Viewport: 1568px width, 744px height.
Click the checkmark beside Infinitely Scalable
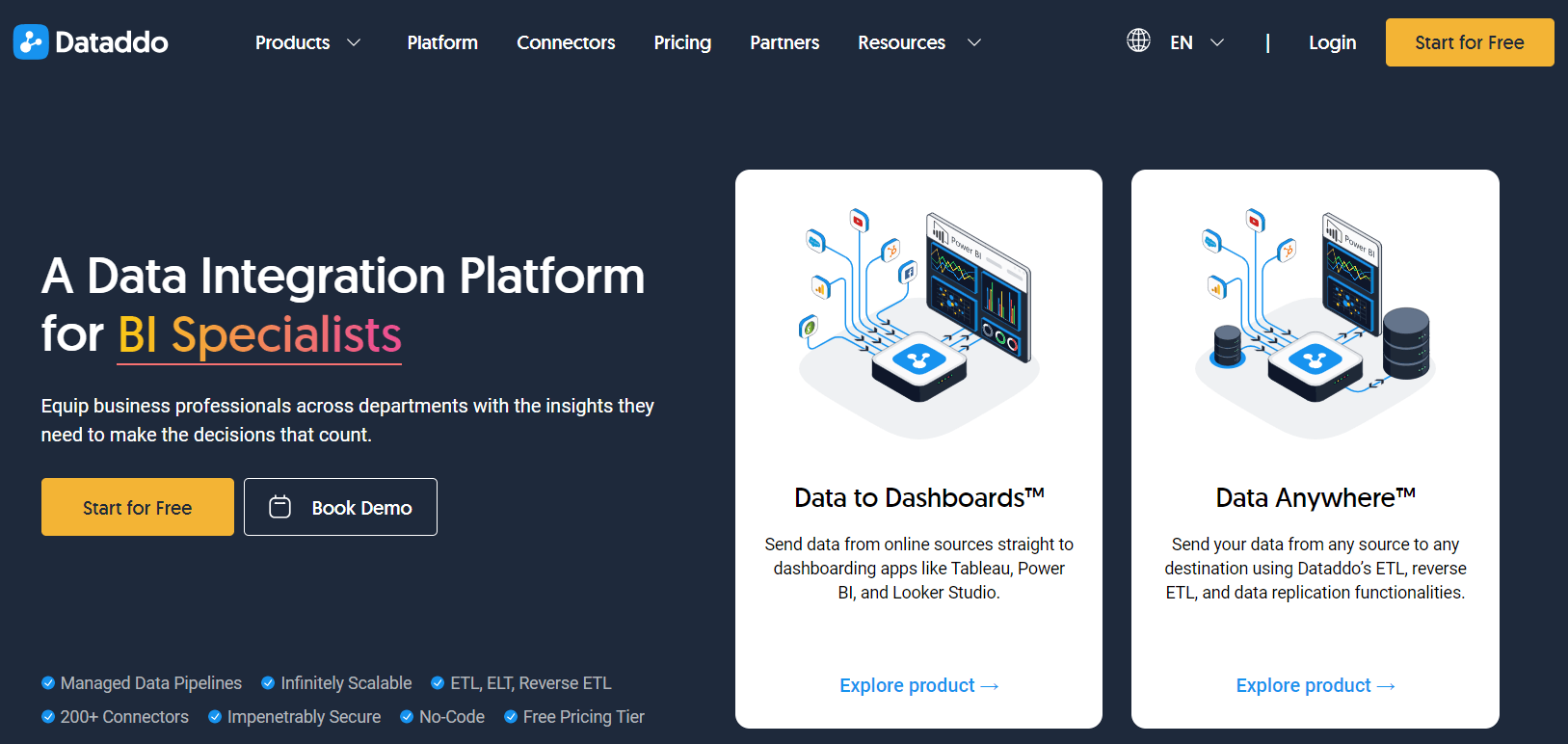tap(268, 683)
